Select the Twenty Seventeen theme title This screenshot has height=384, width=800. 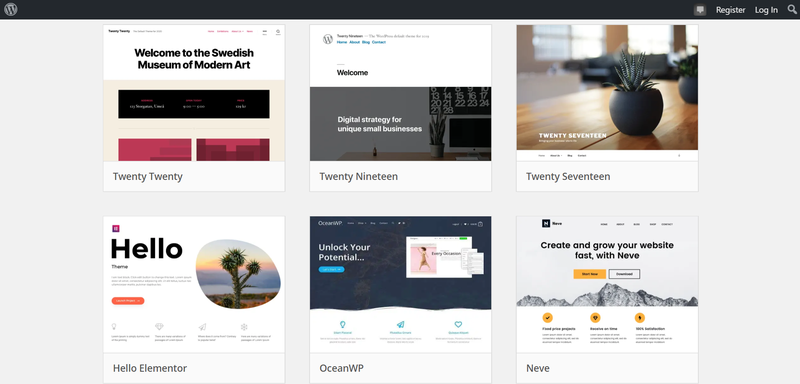568,176
